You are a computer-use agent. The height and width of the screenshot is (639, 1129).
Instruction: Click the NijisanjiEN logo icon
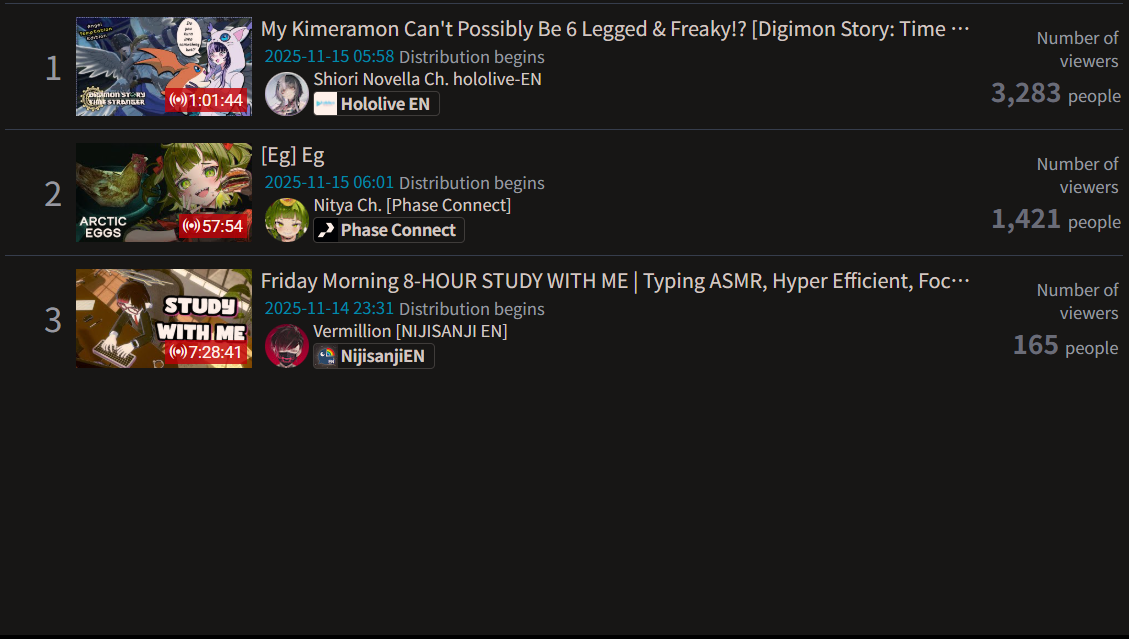tap(327, 356)
